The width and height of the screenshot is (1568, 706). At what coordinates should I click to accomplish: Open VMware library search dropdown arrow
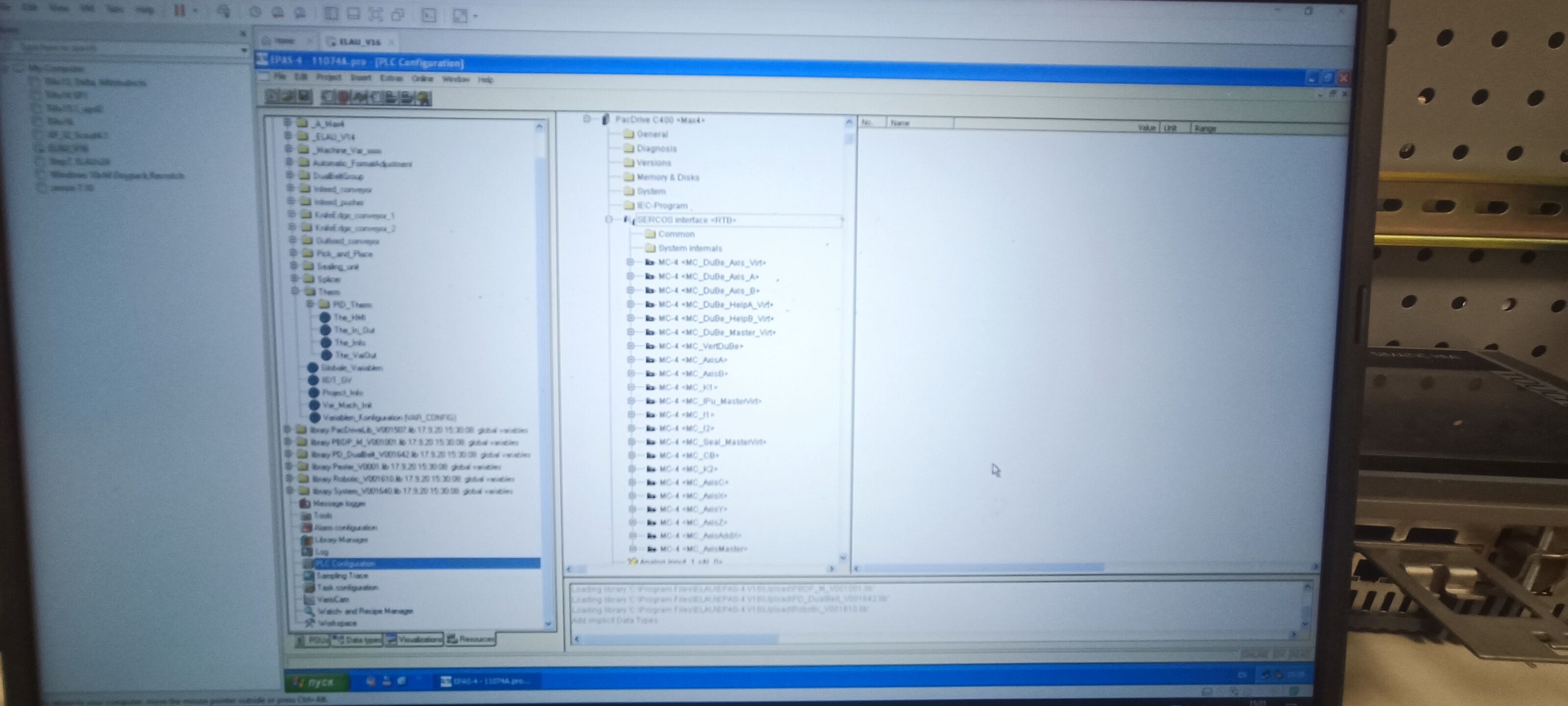(244, 50)
